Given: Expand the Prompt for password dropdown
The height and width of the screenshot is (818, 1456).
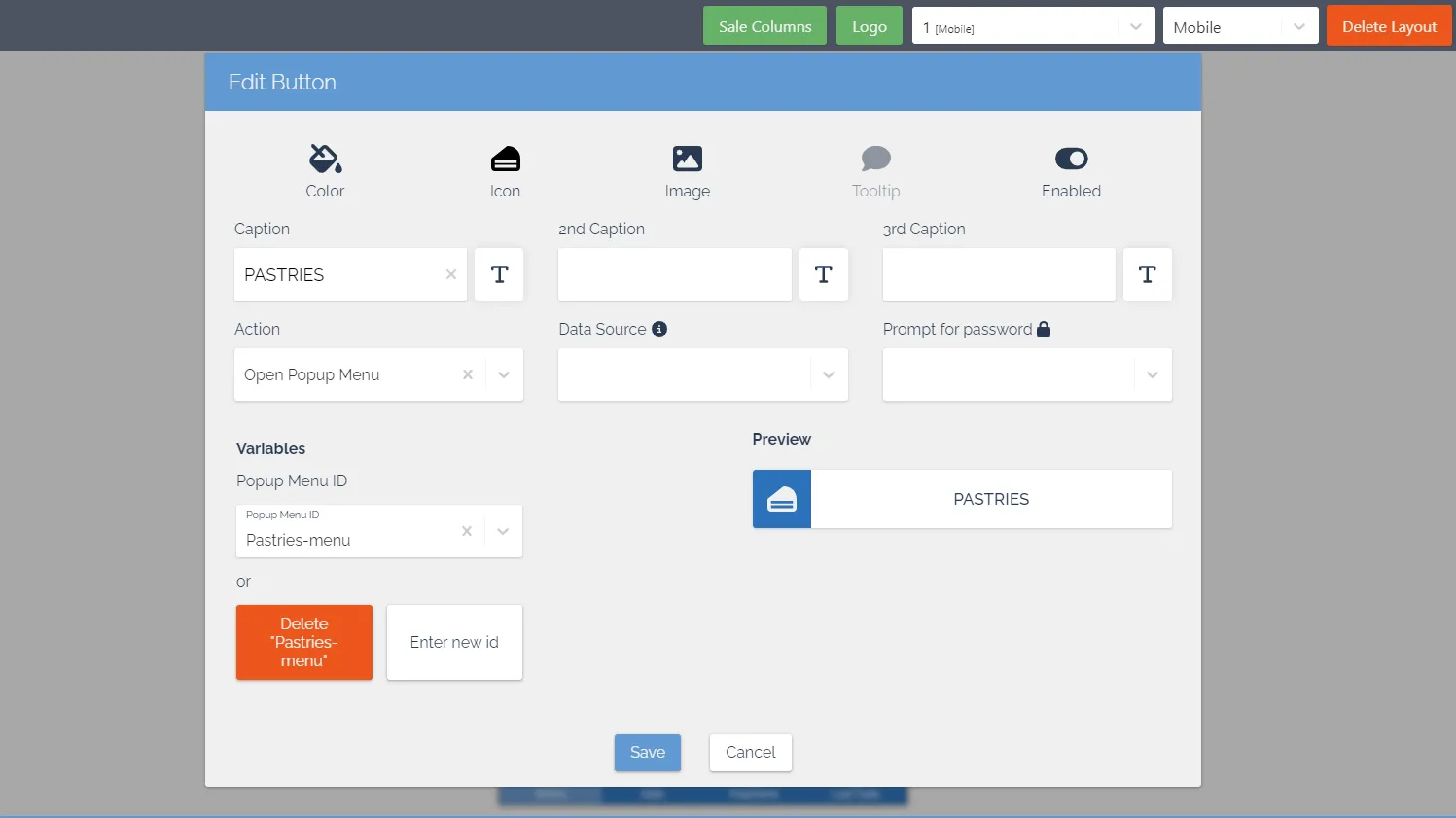Looking at the screenshot, I should tap(1153, 374).
